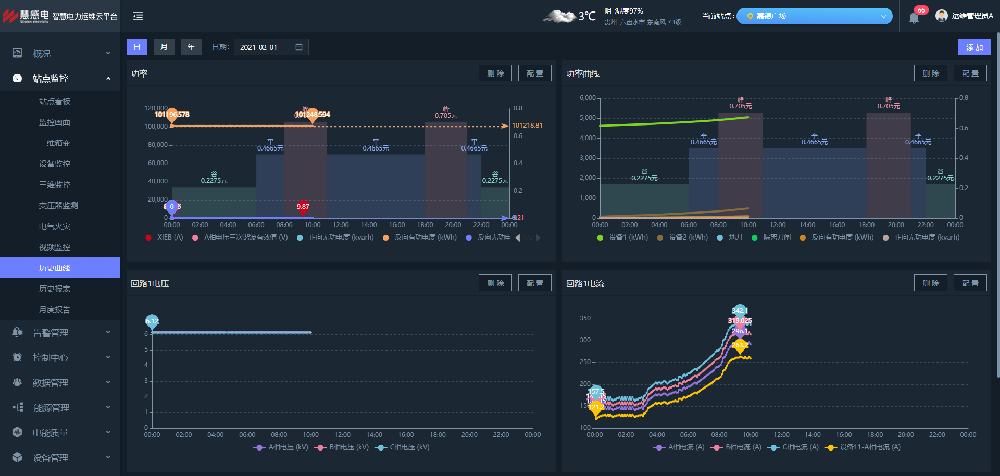Viewport: 1000px width, 476px height.
Task: Click the purple 添加 button
Action: 973,47
